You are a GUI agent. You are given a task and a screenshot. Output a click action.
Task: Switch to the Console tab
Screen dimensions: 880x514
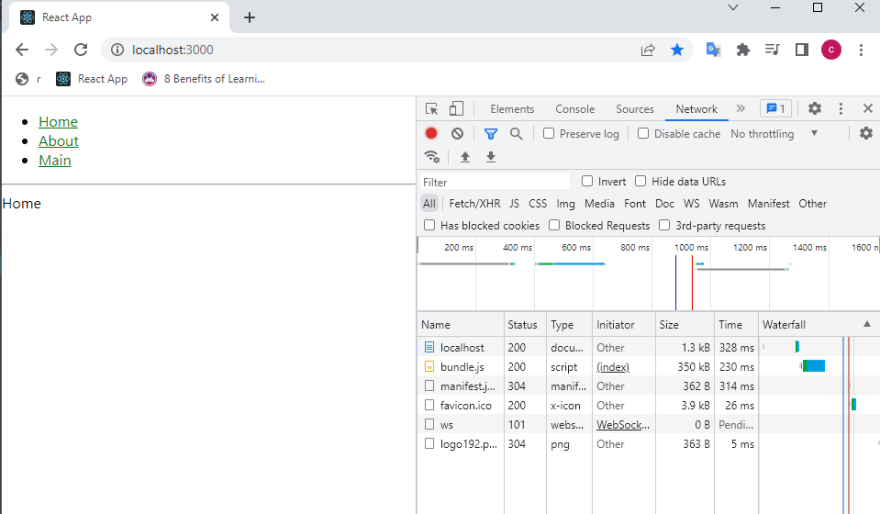point(575,109)
